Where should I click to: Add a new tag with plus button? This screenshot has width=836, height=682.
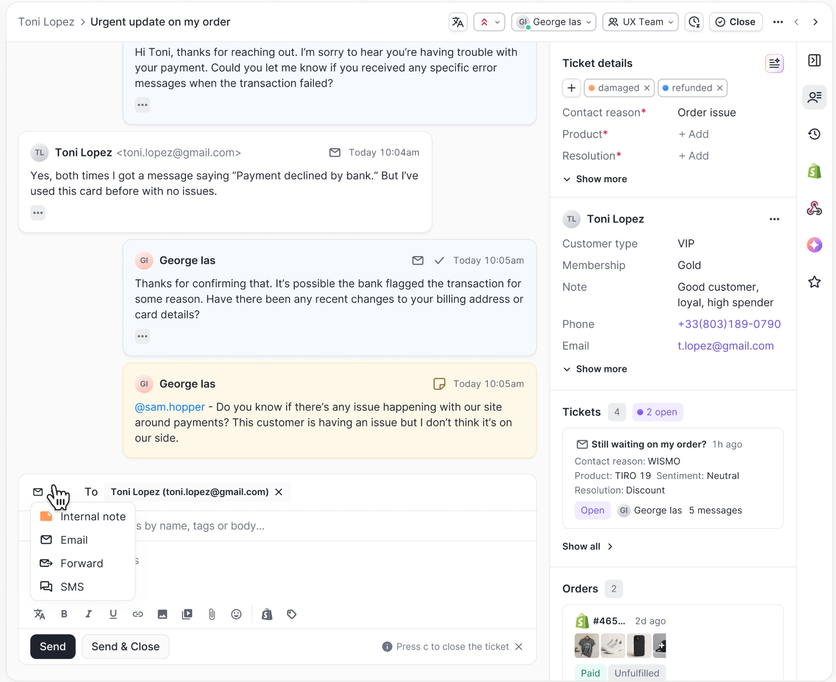coord(571,88)
